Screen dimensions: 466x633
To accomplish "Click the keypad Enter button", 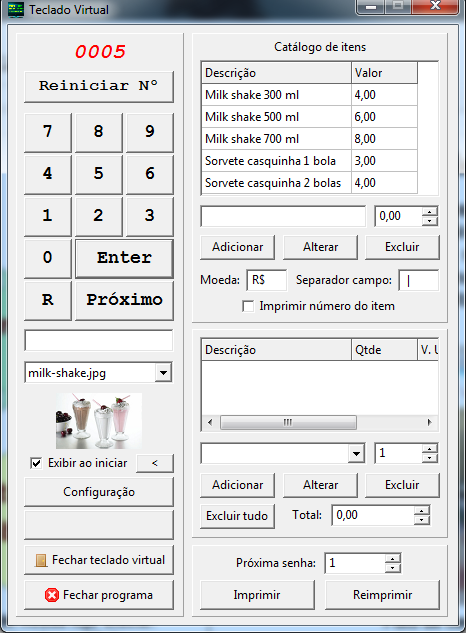I will coord(124,258).
